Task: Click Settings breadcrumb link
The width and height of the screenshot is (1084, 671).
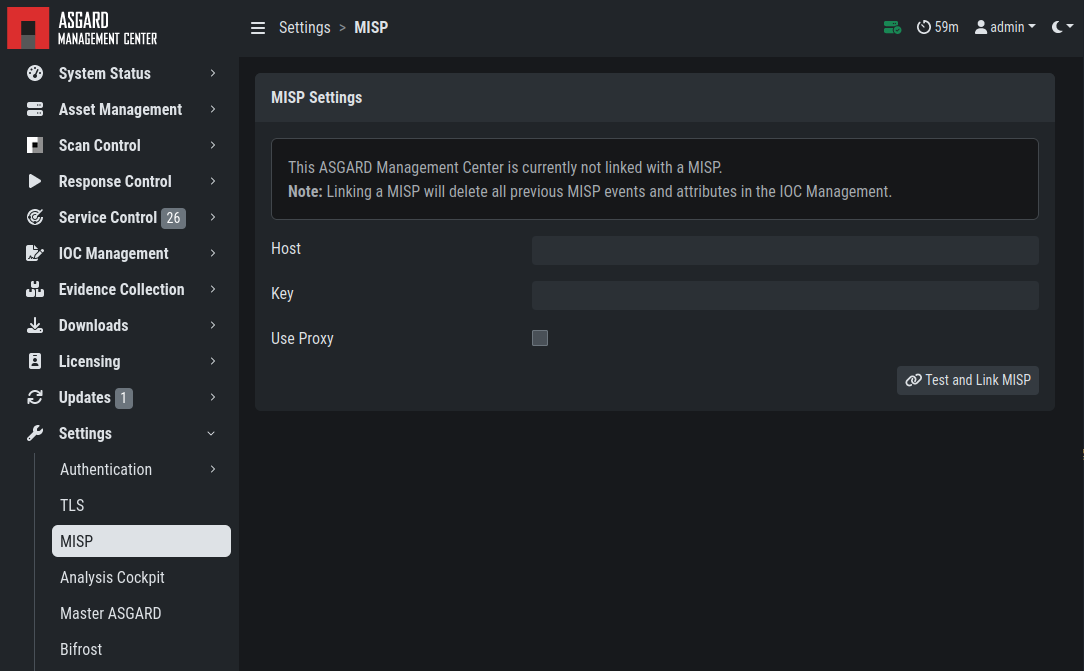Action: pos(305,28)
